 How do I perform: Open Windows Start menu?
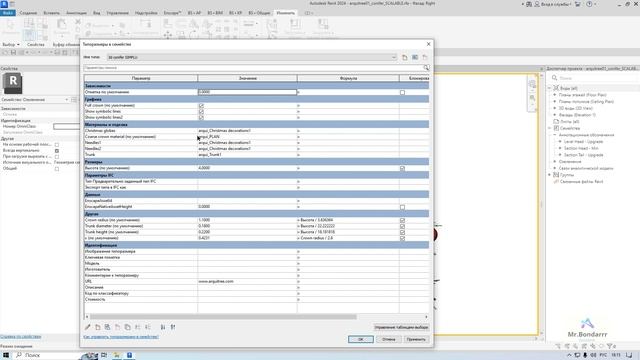click(x=6, y=355)
